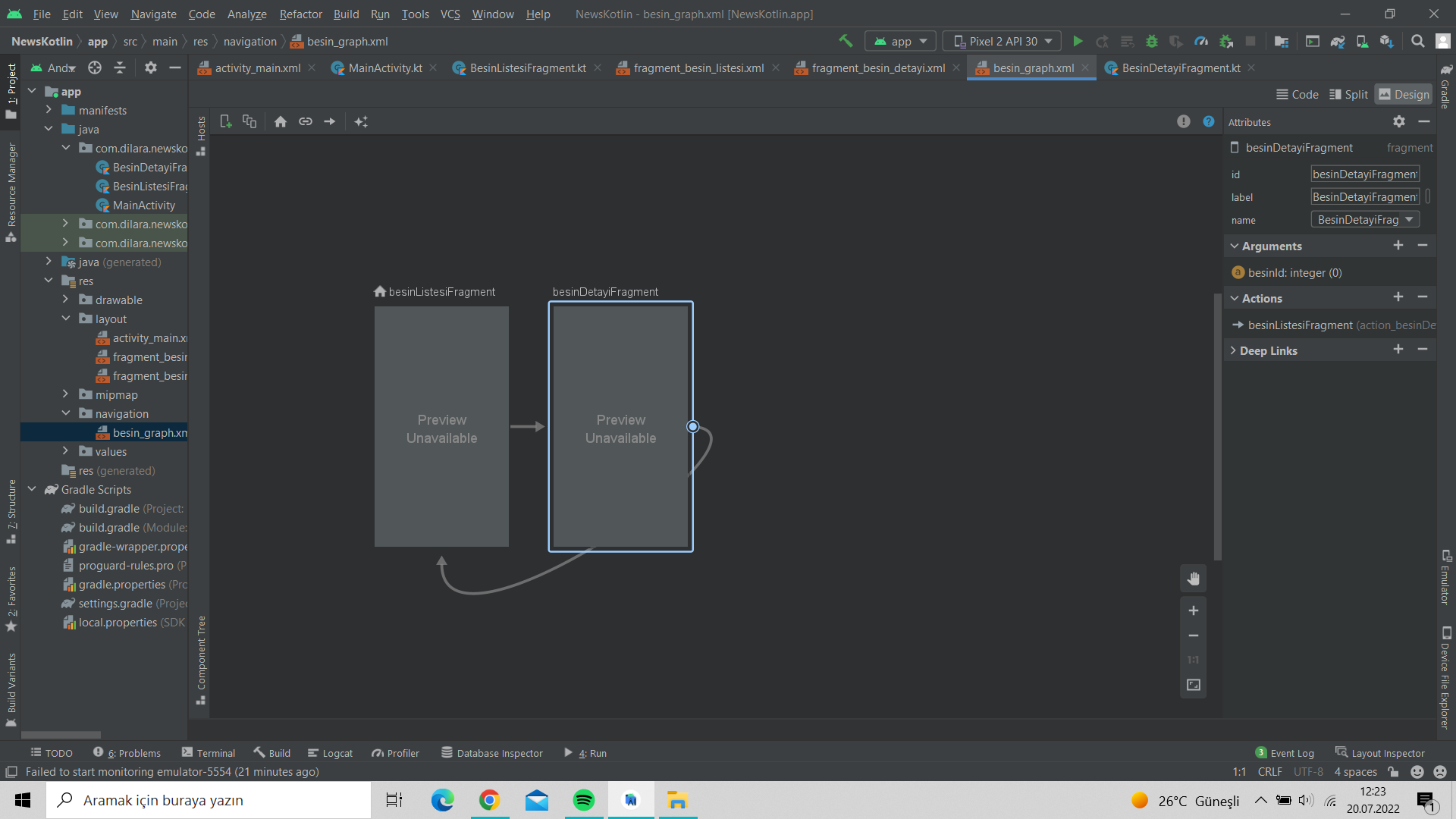Open the Logcat tool window
This screenshot has width=1456, height=819.
click(330, 753)
